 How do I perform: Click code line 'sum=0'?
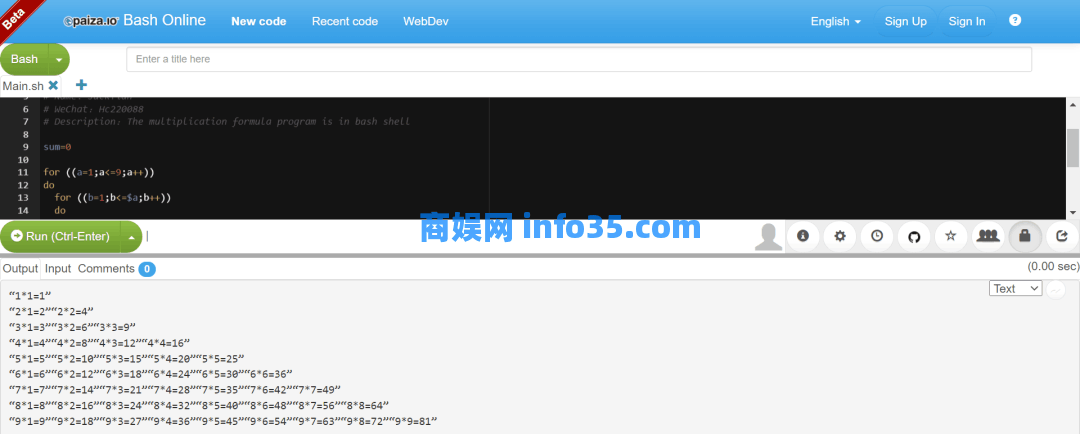click(x=57, y=147)
